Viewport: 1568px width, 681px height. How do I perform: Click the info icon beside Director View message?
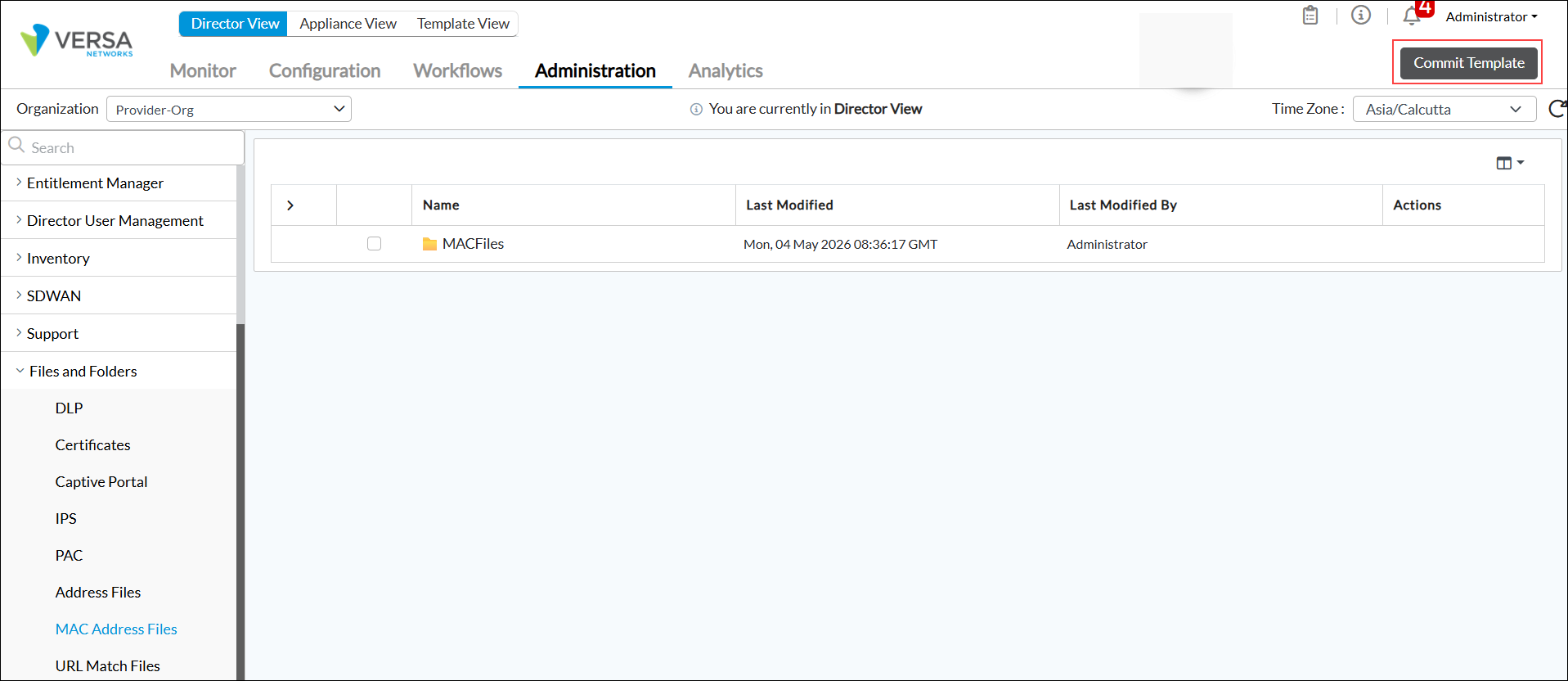(696, 109)
